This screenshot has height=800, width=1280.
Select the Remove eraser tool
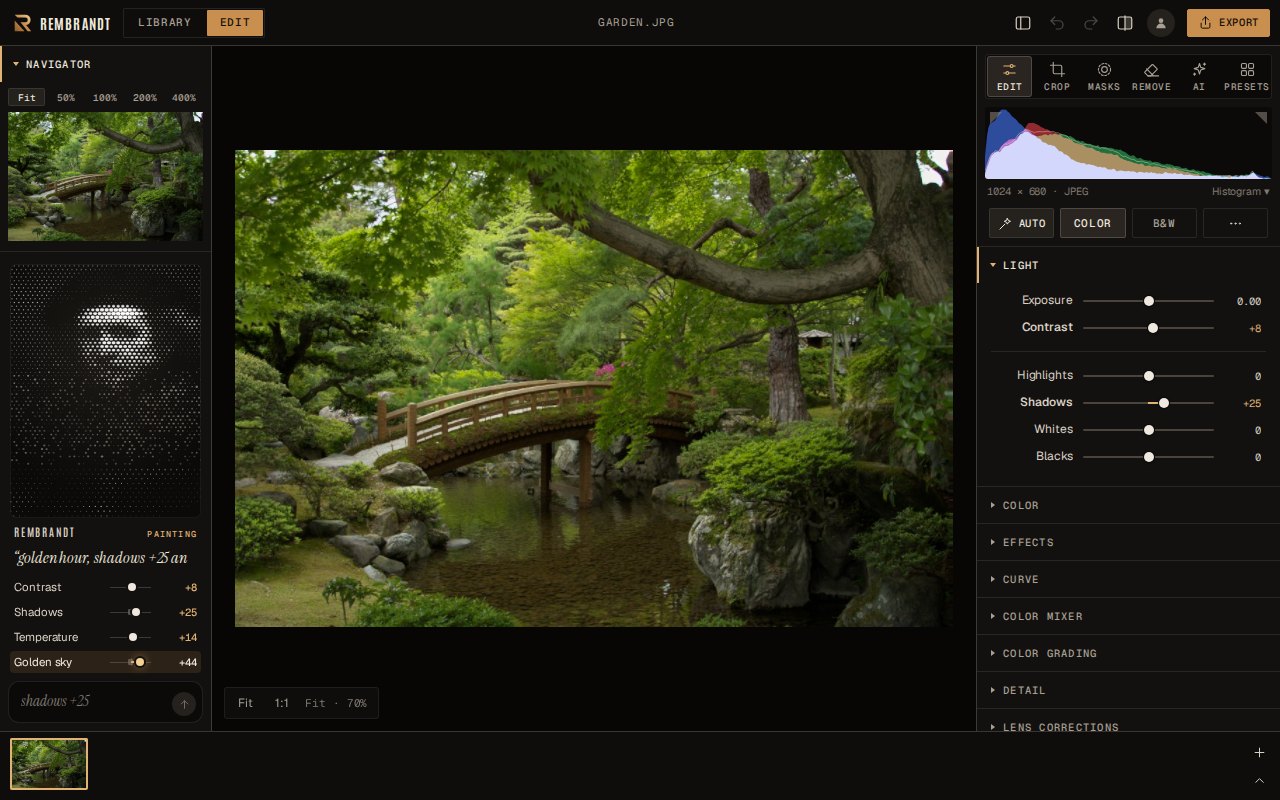point(1151,76)
